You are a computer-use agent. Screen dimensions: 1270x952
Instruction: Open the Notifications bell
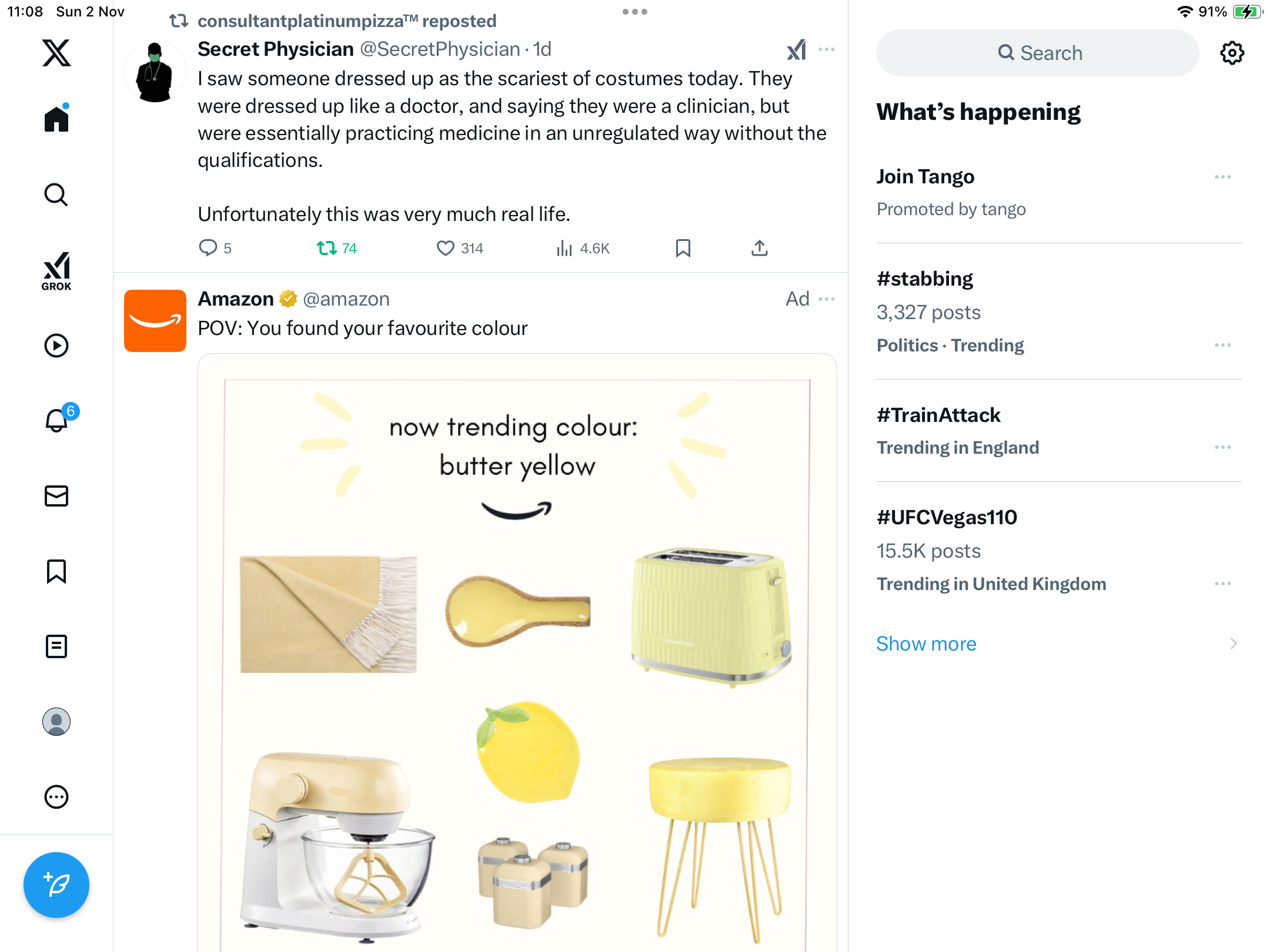pyautogui.click(x=56, y=421)
